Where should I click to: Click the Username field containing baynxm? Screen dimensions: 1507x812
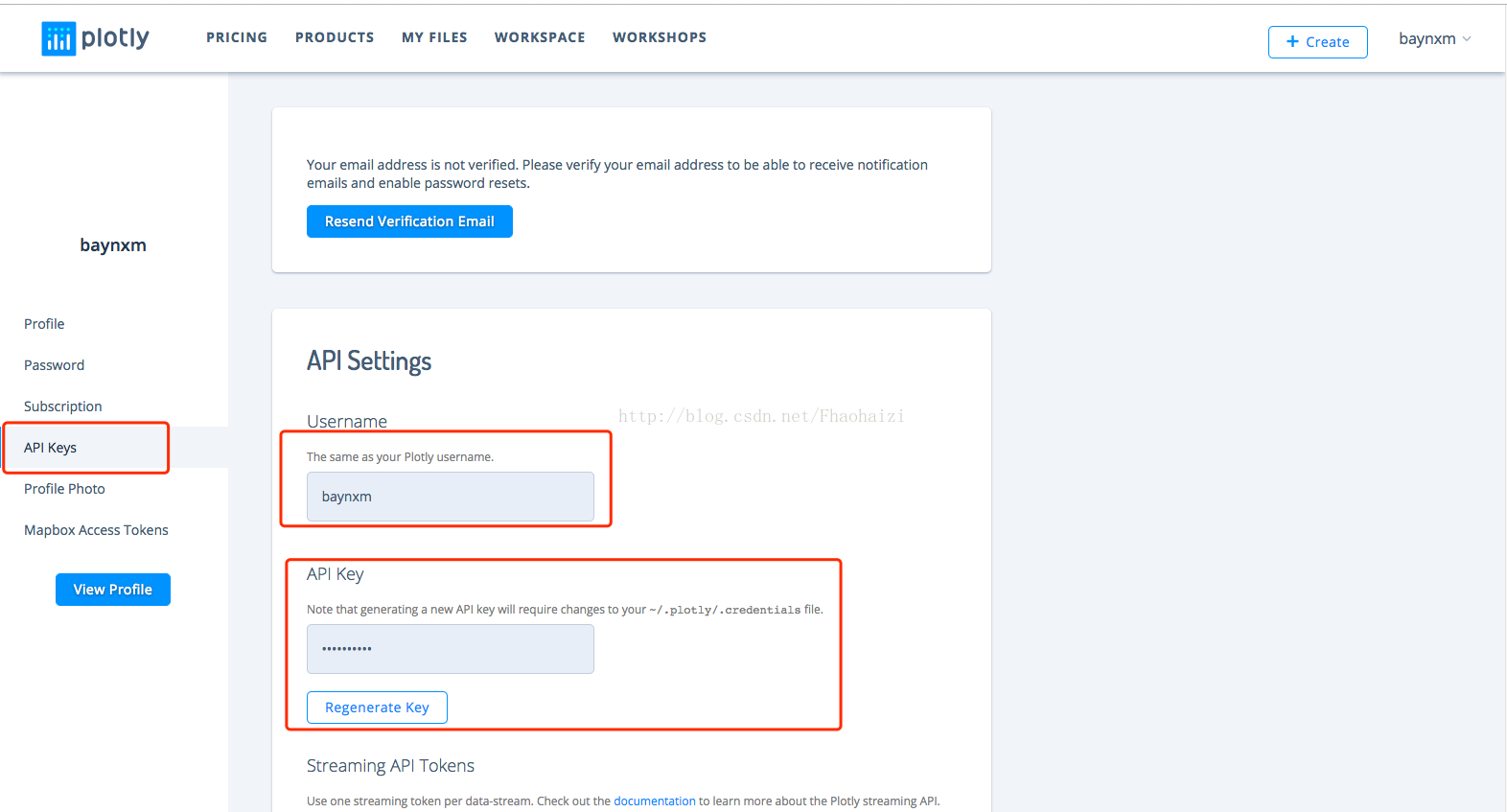(451, 497)
